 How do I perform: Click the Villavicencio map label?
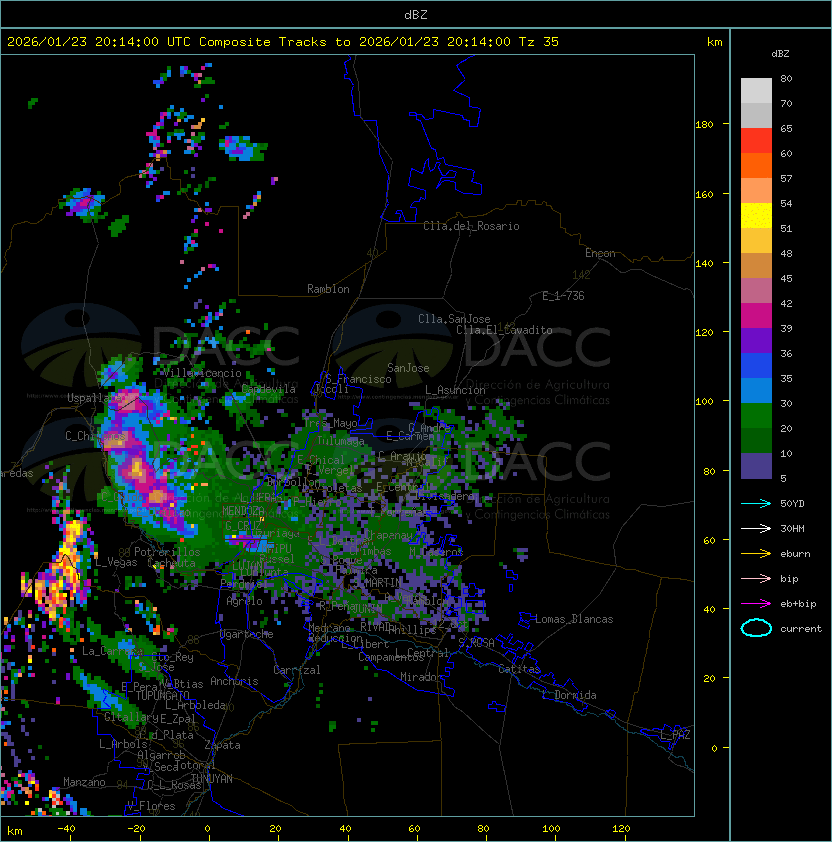click(202, 373)
